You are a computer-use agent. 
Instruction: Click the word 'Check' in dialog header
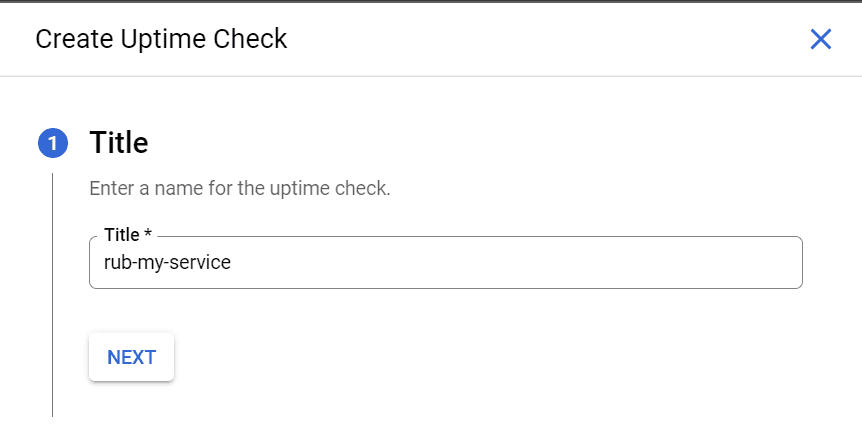pos(254,39)
